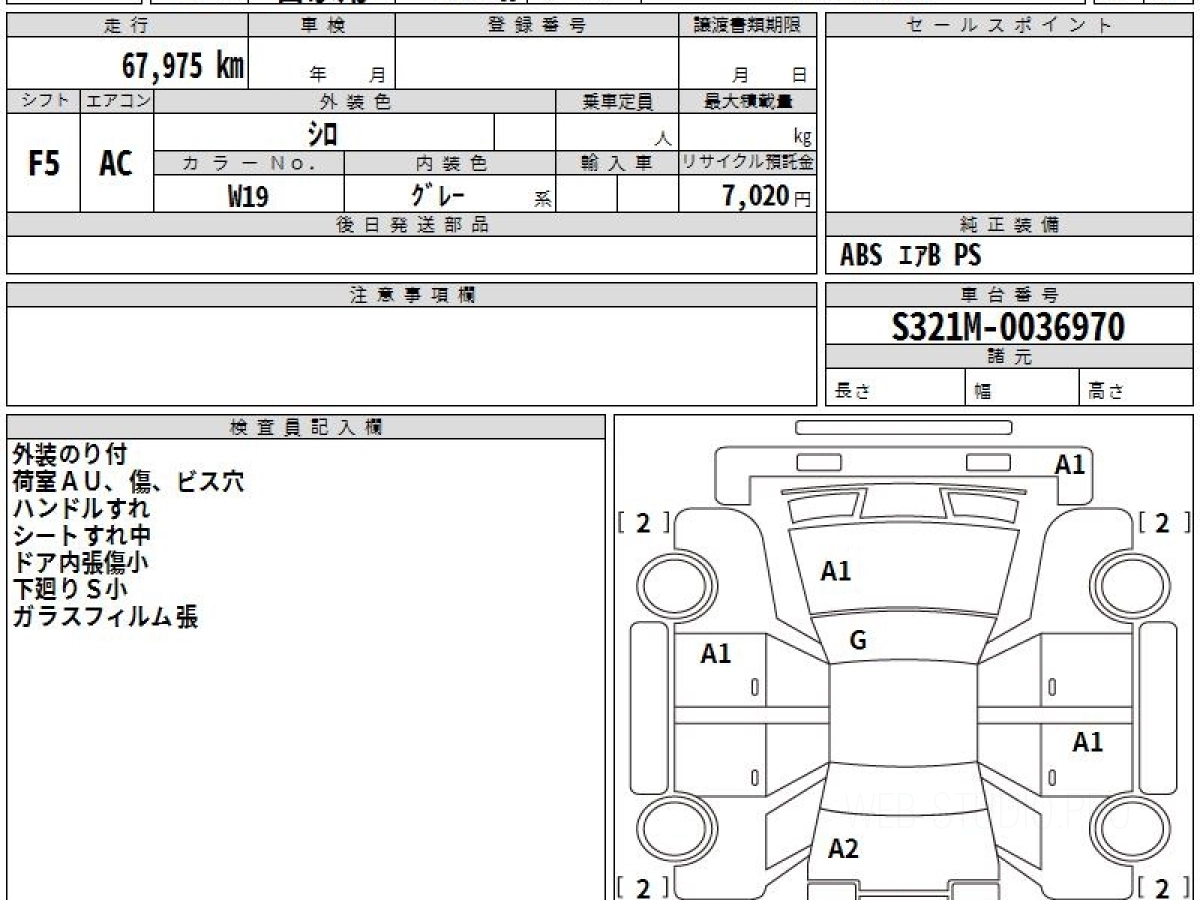Select the note ハンドルすれ
This screenshot has width=1200, height=900.
coord(82,509)
